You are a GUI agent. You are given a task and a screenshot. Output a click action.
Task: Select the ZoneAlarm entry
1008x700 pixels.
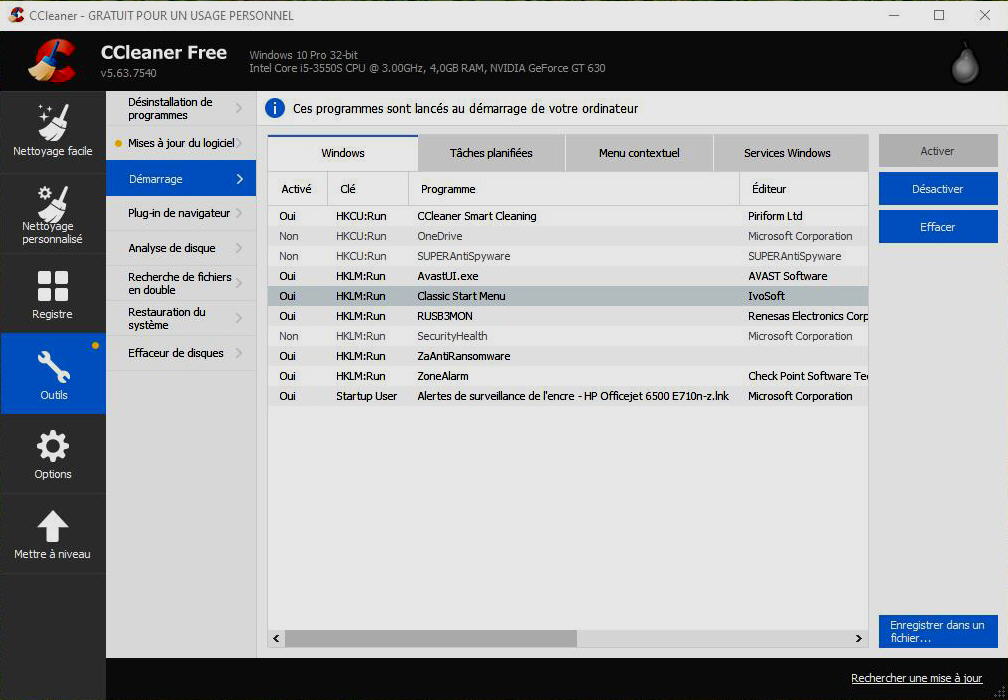pos(568,376)
